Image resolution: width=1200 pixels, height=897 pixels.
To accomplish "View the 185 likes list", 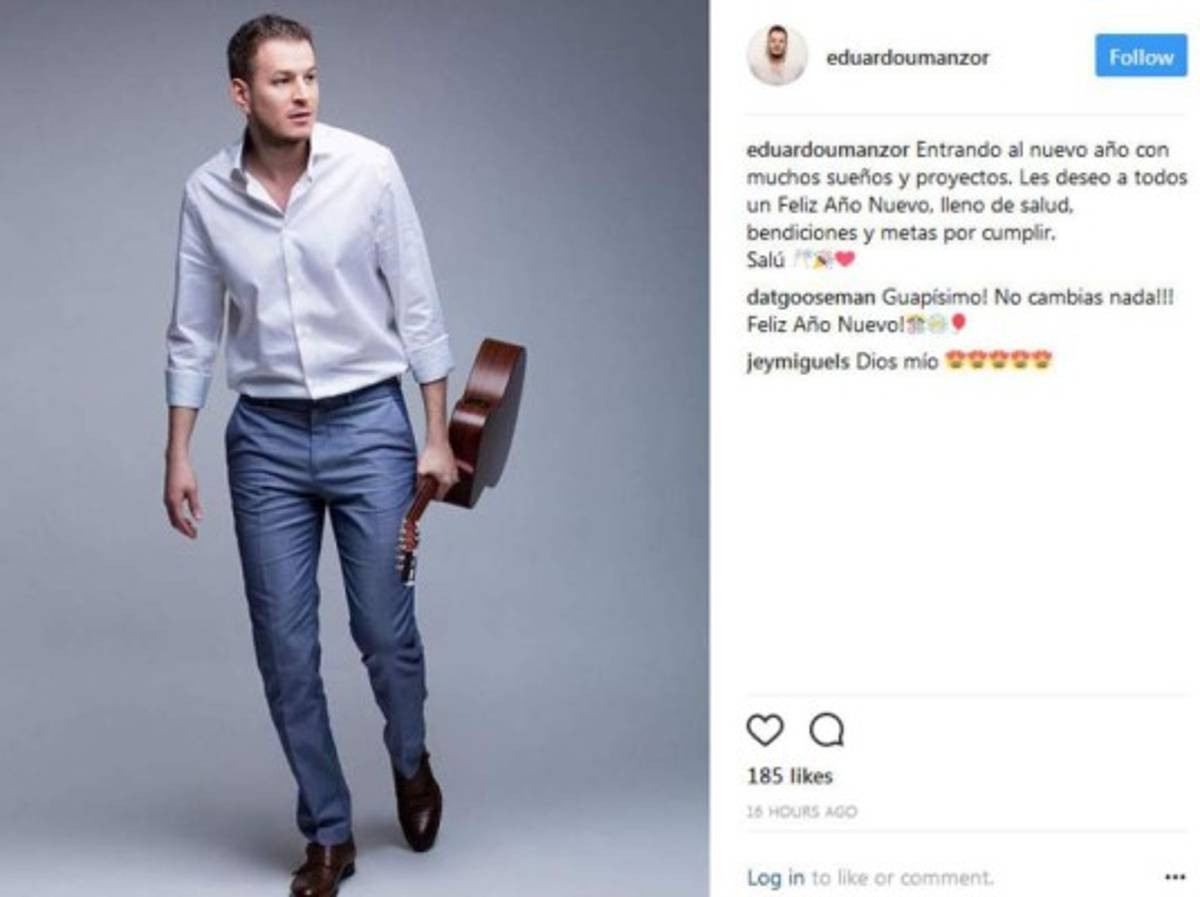I will tap(790, 776).
